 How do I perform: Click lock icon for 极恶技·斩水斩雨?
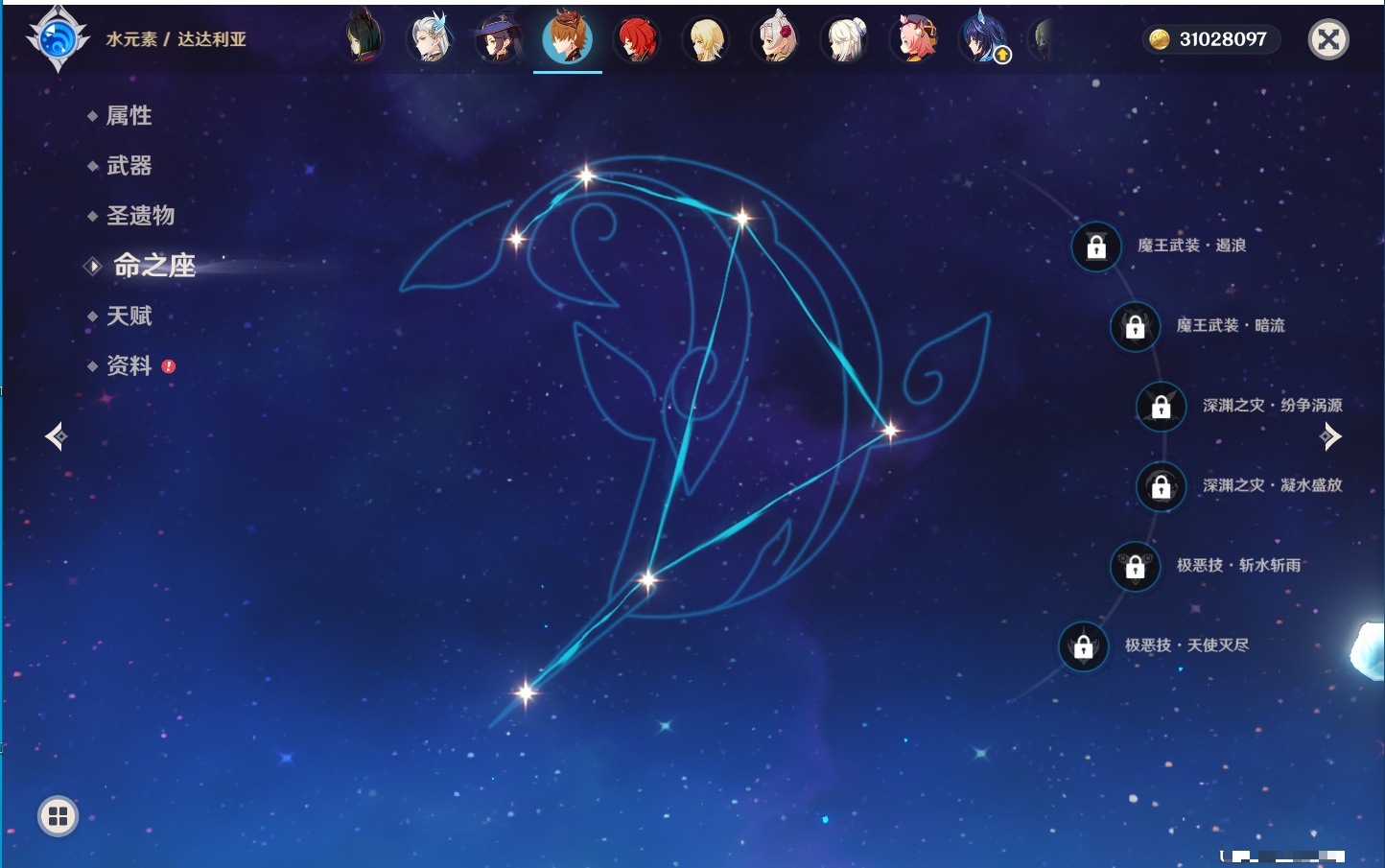pos(1135,566)
